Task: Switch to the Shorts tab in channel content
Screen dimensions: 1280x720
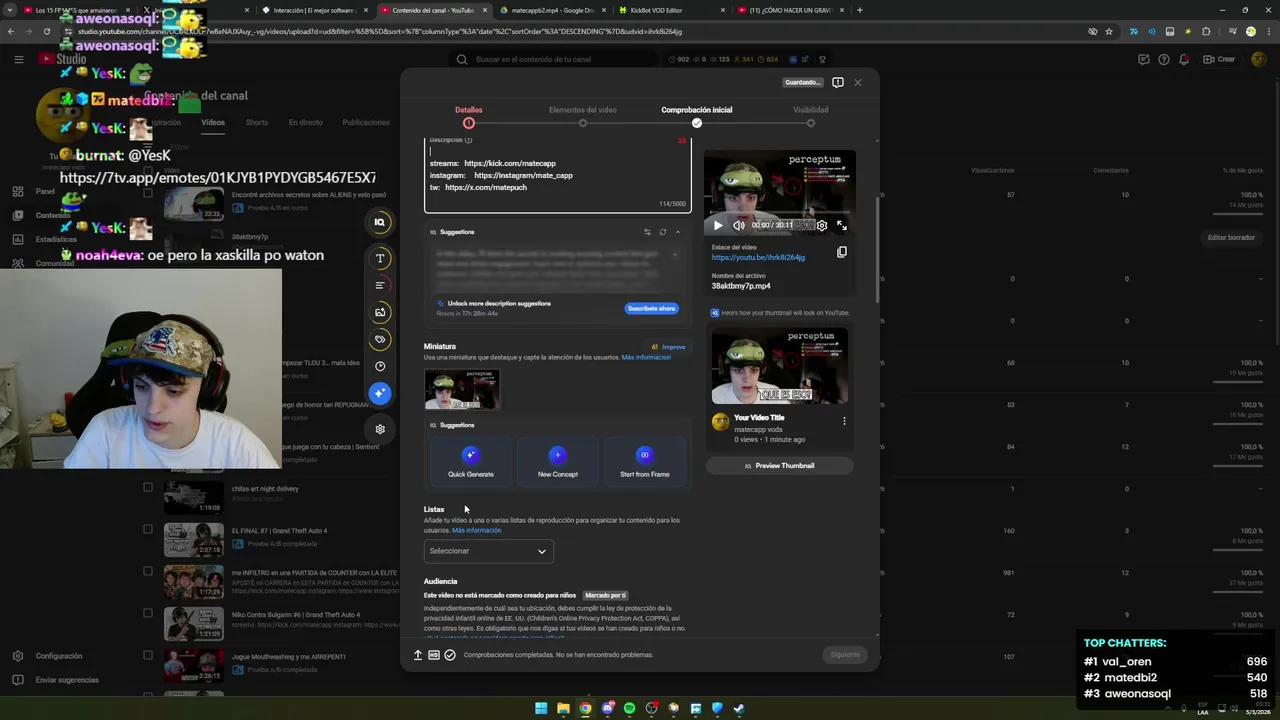Action: pos(257,122)
